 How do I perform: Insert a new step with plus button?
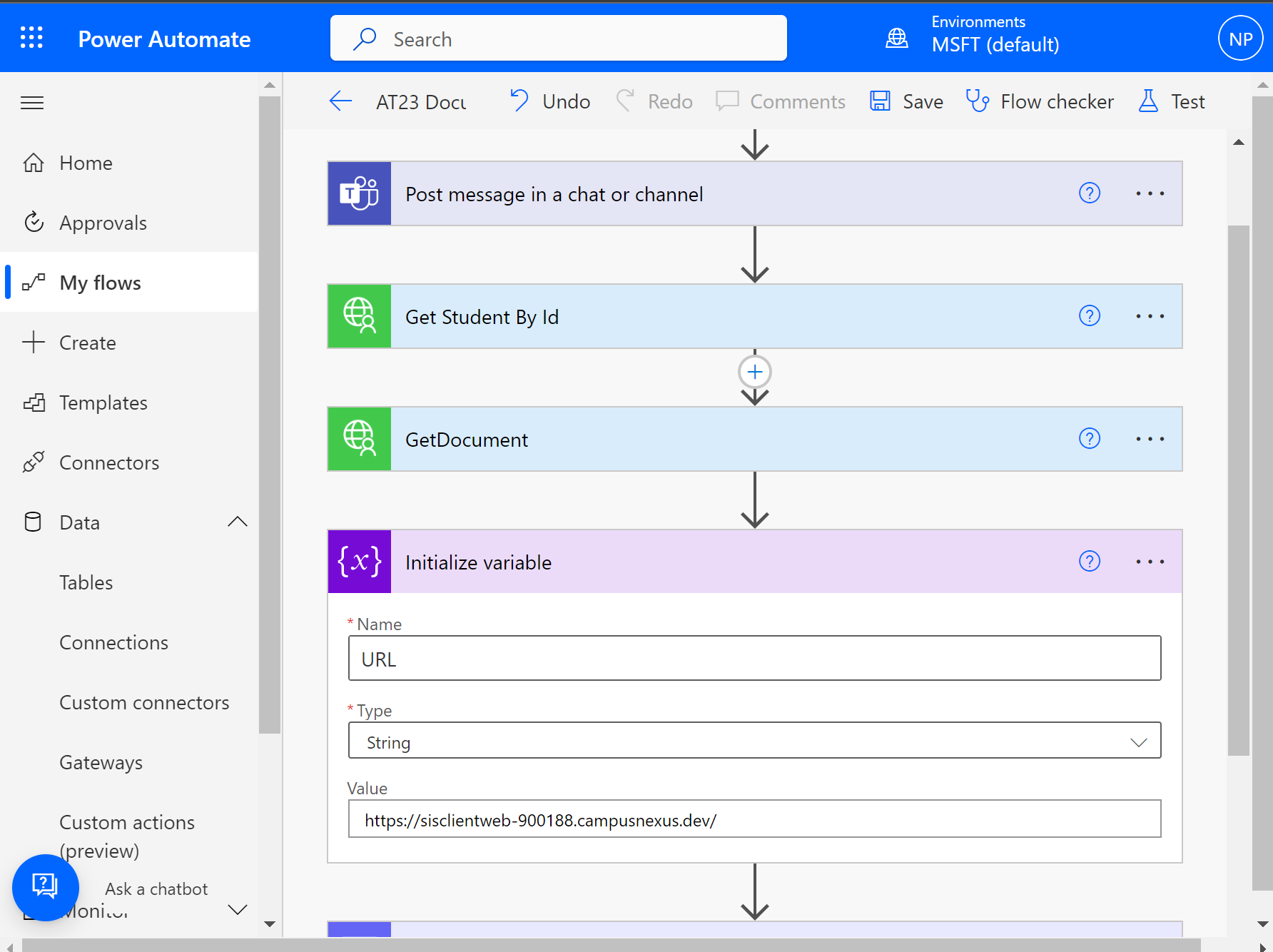coord(755,372)
